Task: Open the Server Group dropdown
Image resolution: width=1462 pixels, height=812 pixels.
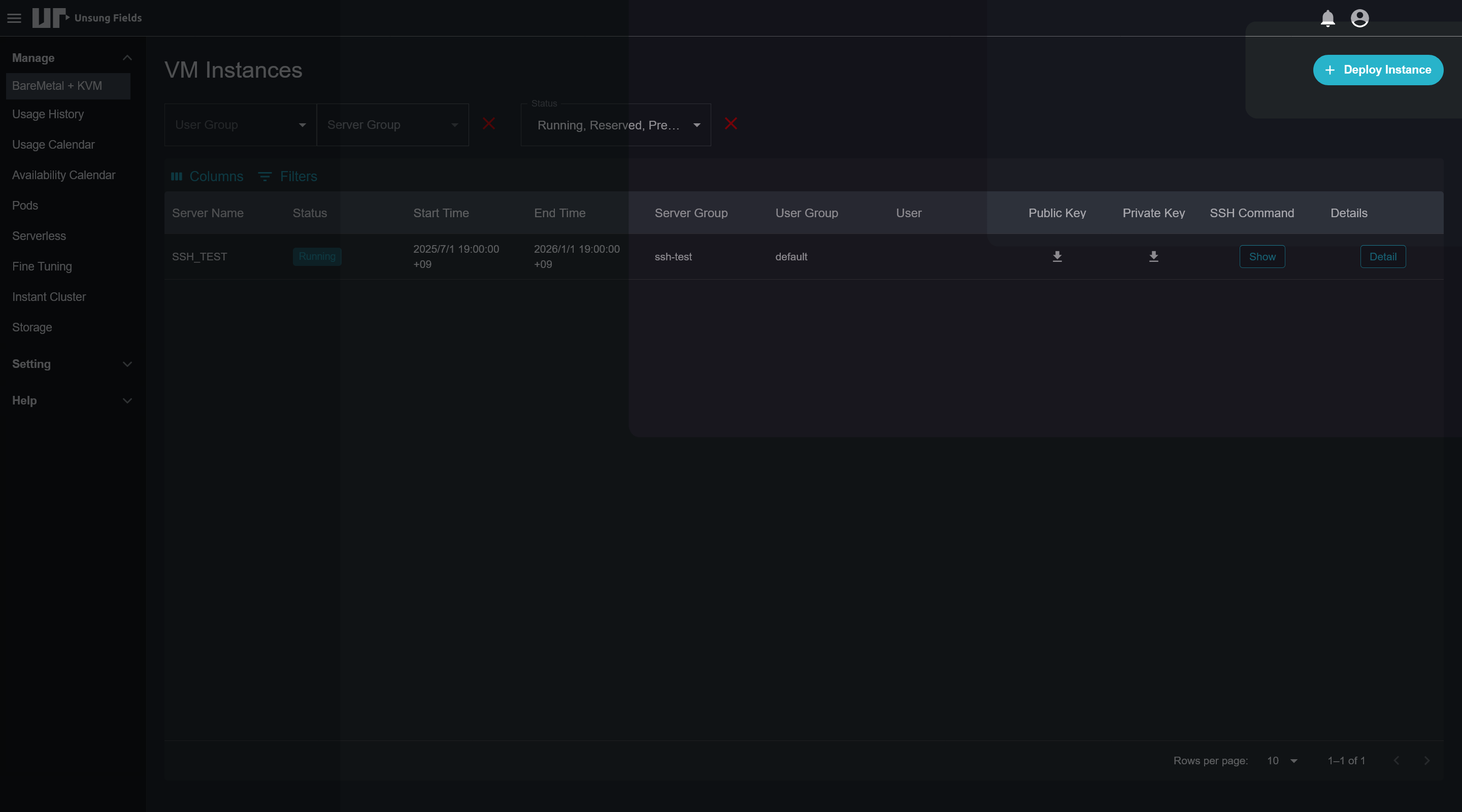Action: 392,125
